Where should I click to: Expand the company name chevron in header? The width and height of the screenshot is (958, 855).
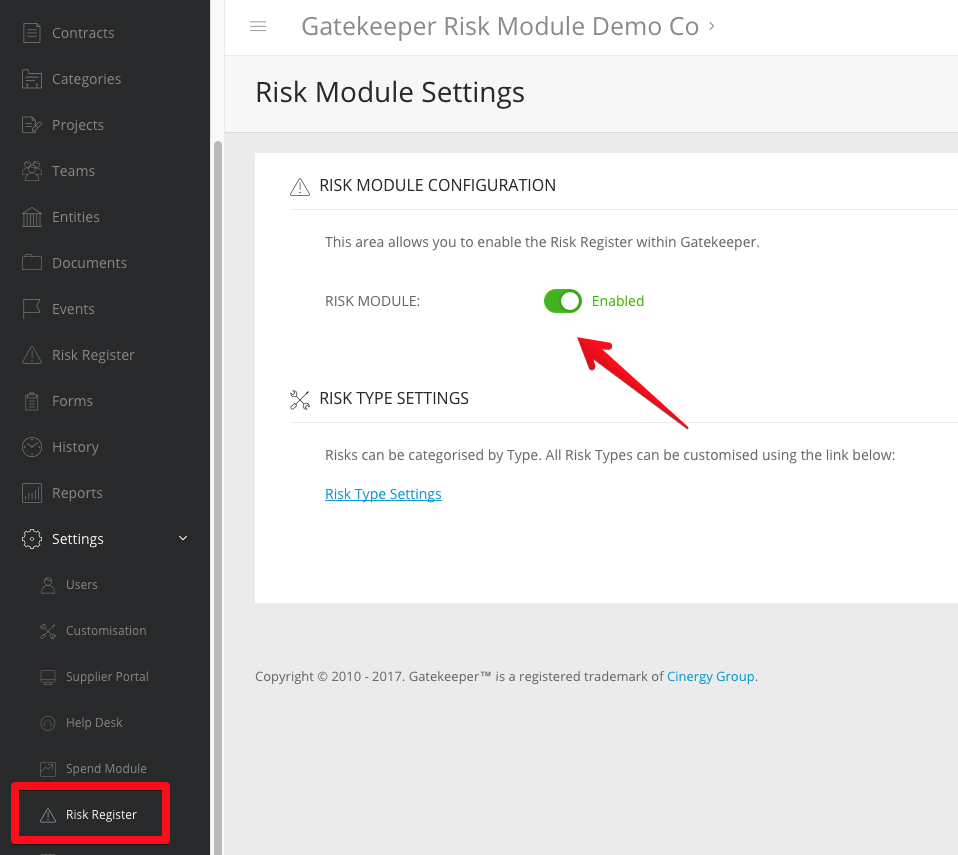[x=712, y=26]
